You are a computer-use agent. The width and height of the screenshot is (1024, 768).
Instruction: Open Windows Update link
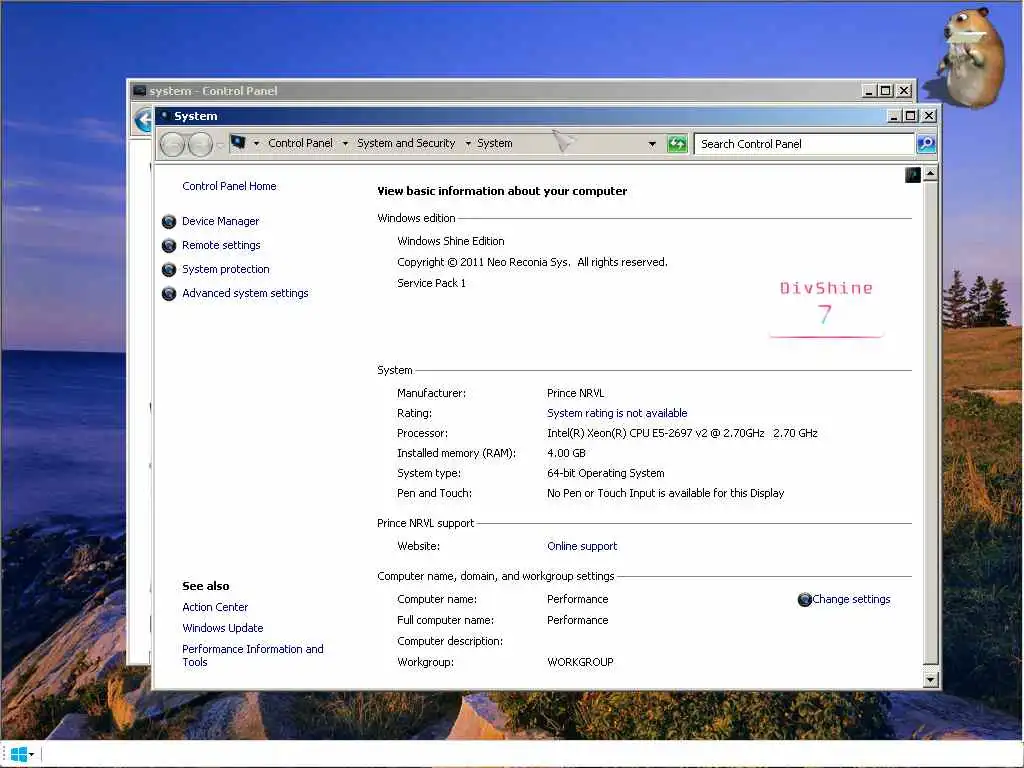(x=223, y=628)
